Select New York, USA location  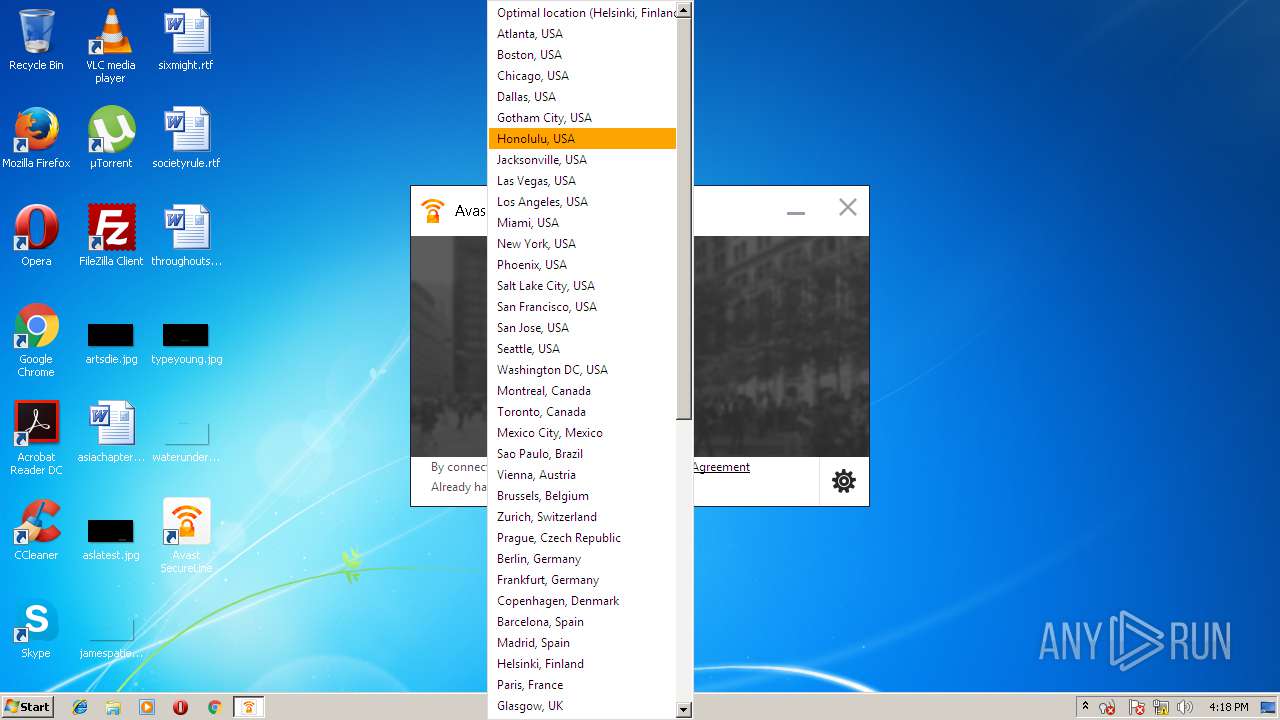(x=582, y=244)
